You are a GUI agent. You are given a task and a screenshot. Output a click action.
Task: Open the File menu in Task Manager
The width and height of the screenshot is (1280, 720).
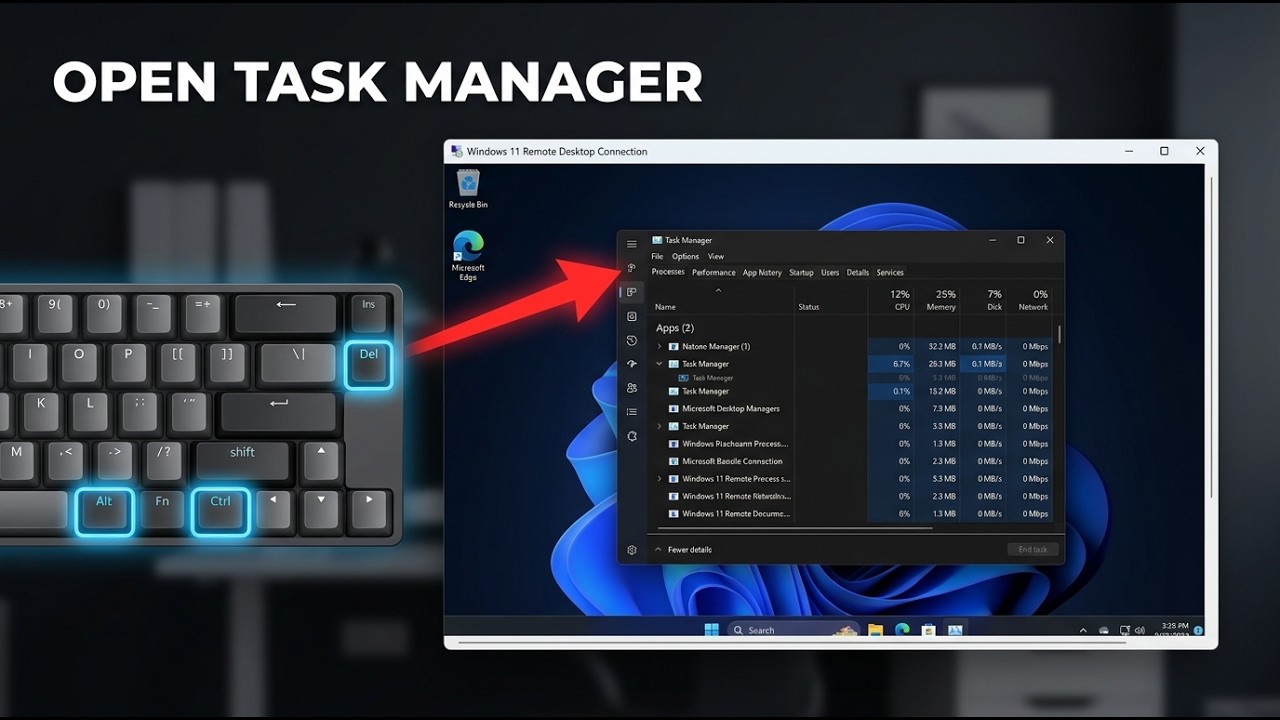[x=657, y=257]
